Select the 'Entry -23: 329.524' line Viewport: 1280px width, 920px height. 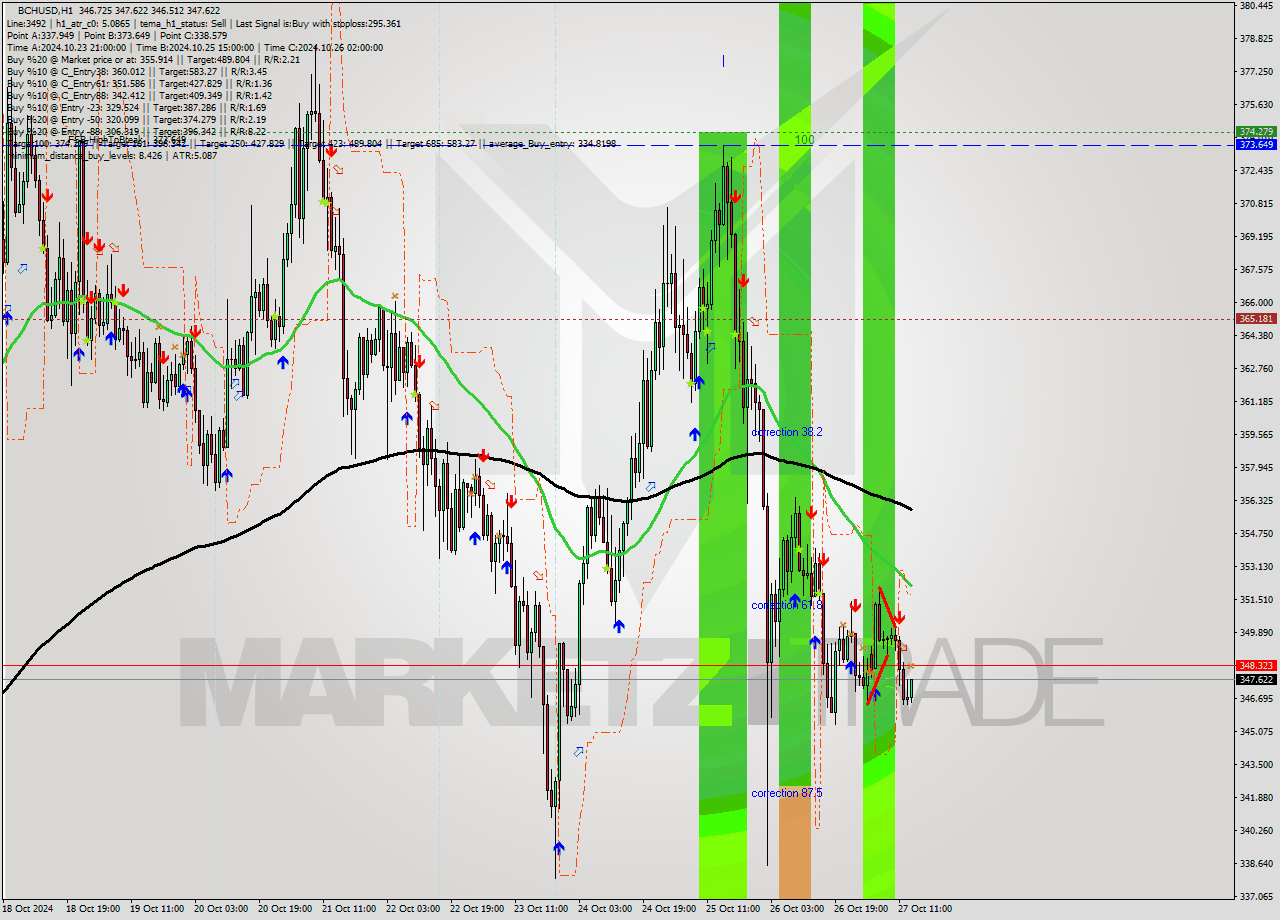point(136,107)
